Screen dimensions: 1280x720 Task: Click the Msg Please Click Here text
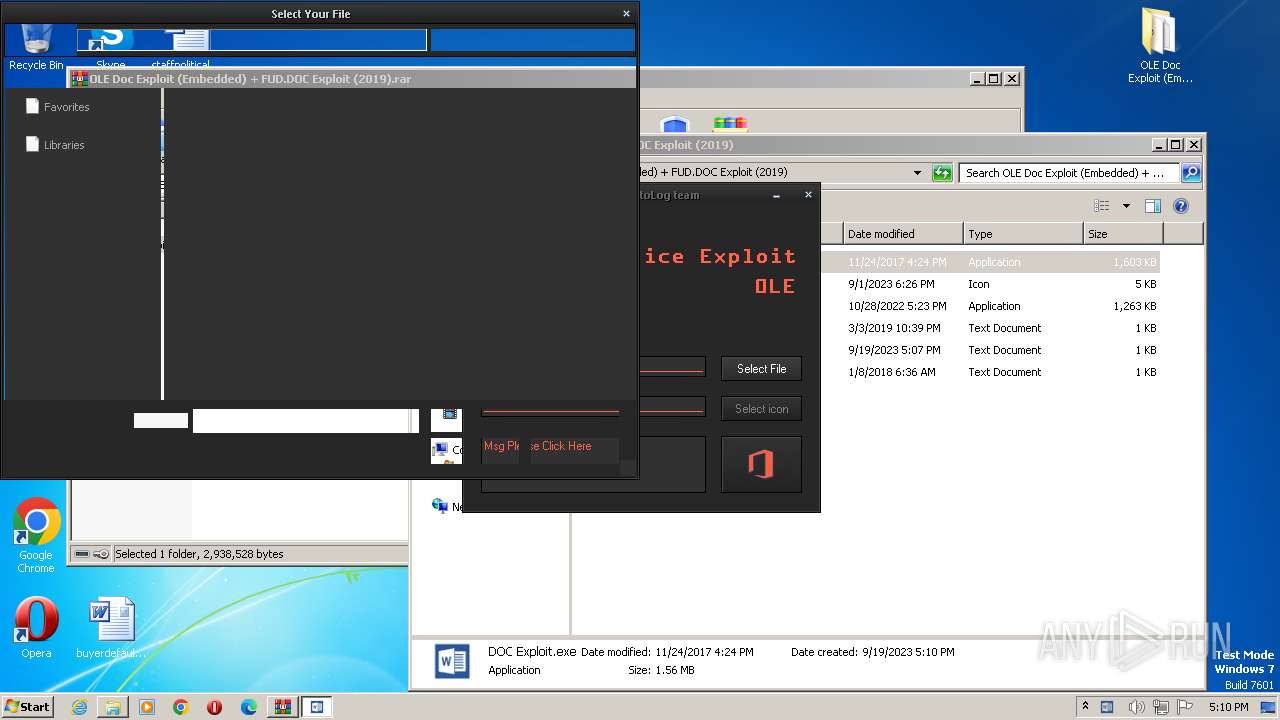point(537,446)
